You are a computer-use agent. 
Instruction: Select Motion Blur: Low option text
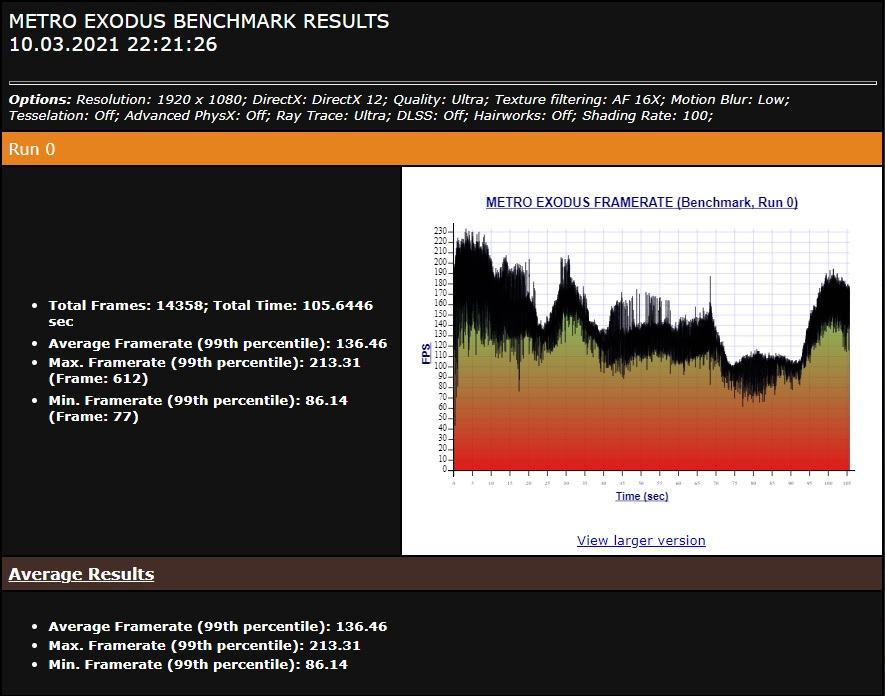tap(730, 99)
